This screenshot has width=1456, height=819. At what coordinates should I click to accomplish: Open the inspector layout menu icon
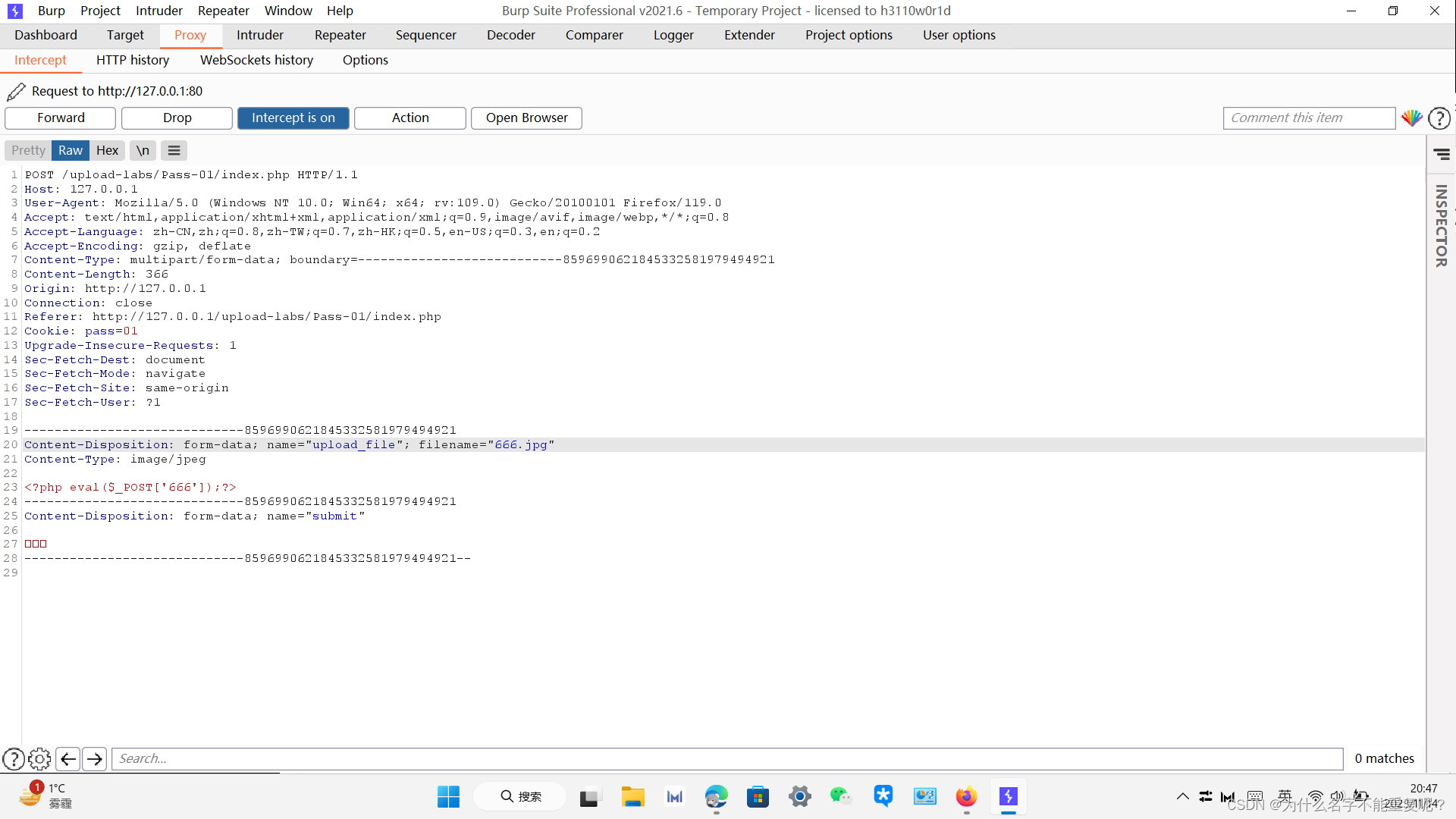1442,154
